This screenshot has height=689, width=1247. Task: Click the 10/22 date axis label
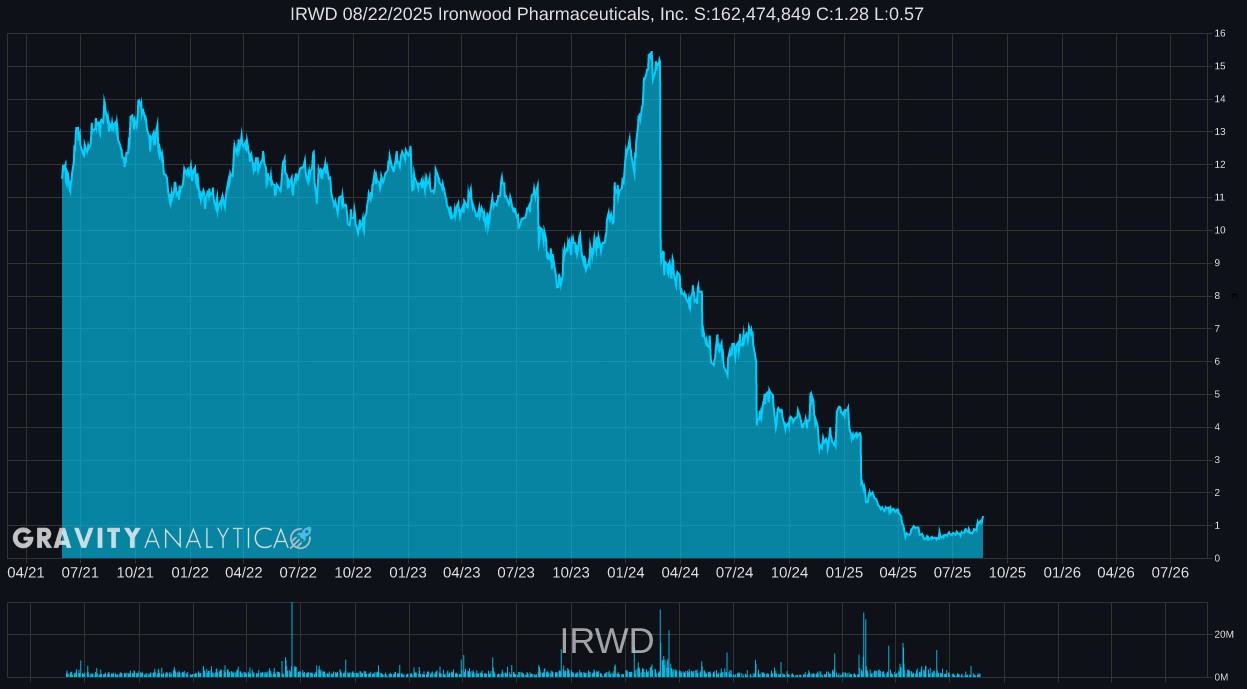[353, 572]
